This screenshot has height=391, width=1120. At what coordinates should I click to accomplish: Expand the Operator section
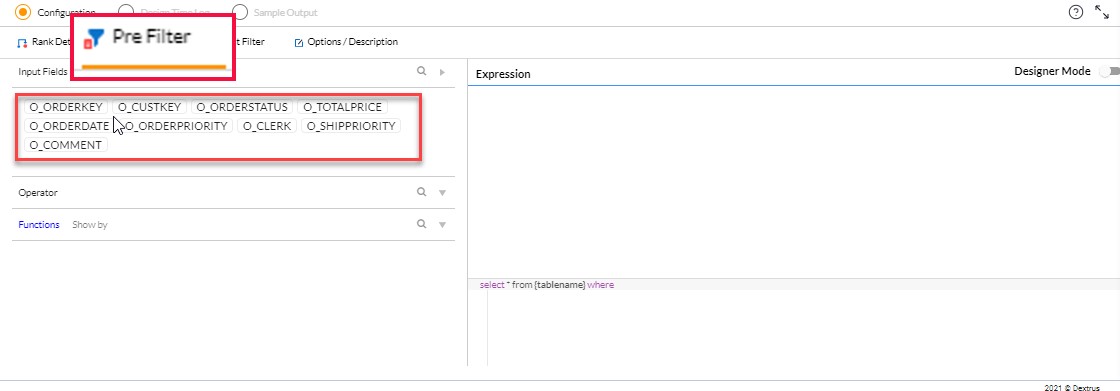tap(442, 193)
